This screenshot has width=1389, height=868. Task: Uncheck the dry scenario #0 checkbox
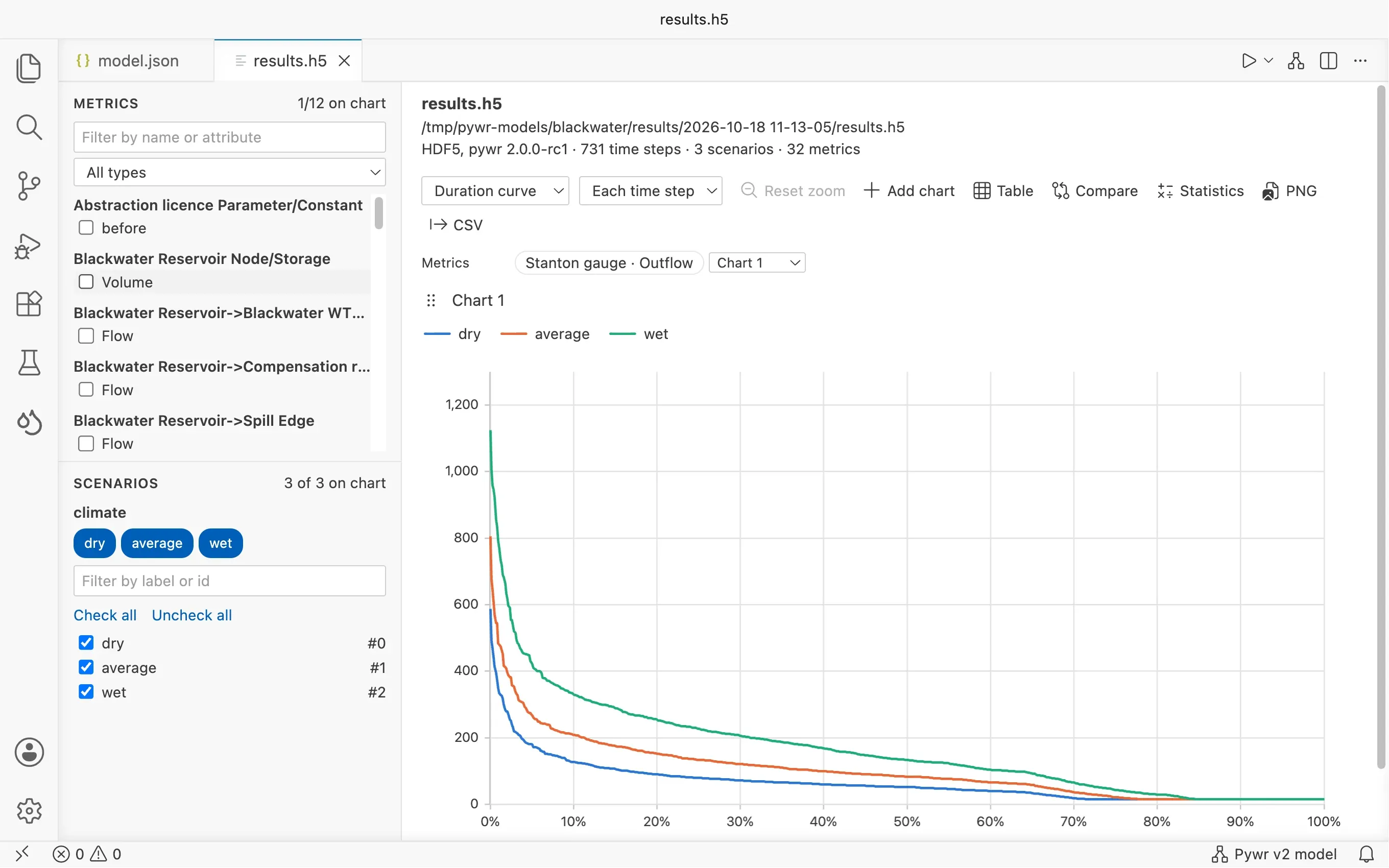86,642
